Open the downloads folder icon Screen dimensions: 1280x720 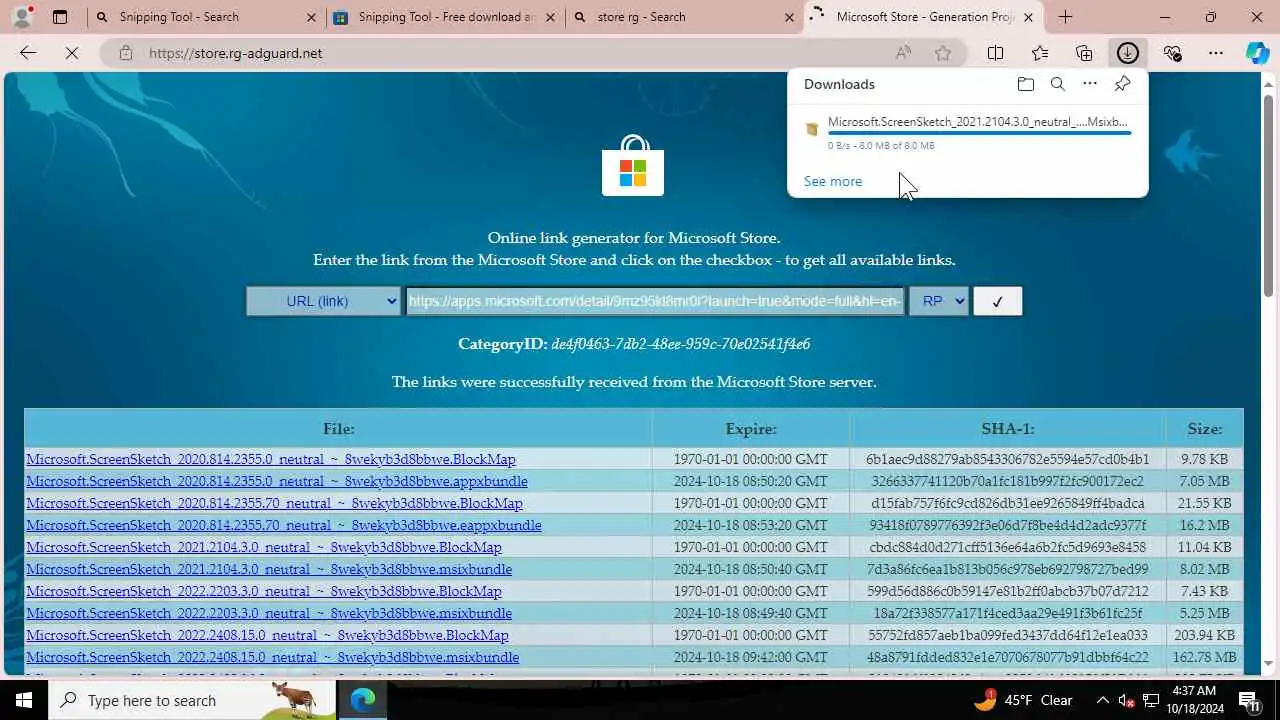[x=1025, y=84]
